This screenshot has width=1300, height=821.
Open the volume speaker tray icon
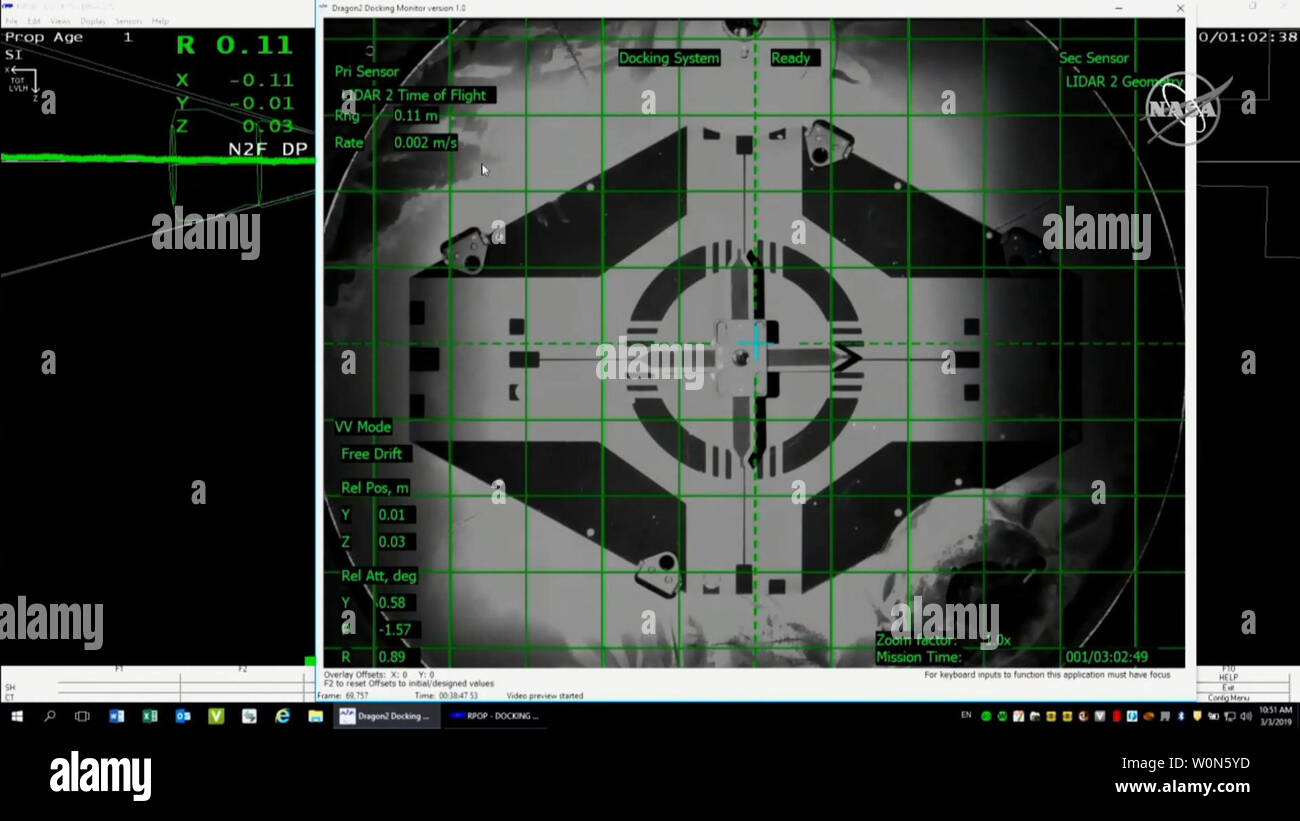(x=1246, y=716)
